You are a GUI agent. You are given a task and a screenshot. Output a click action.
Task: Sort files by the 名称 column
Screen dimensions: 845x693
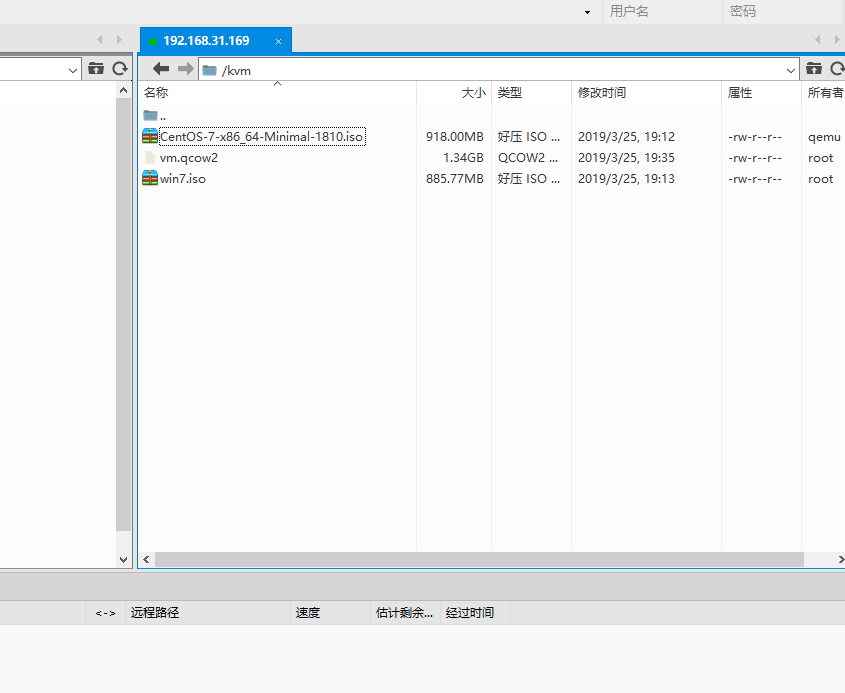pos(277,93)
